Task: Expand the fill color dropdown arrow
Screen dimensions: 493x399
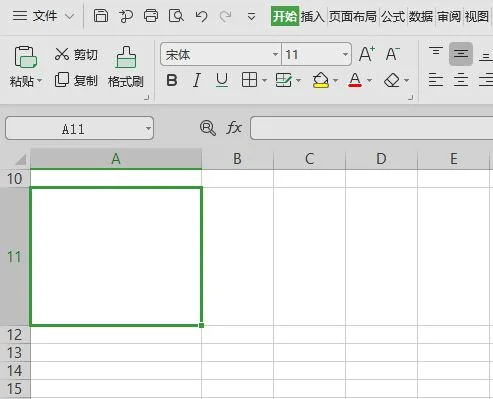Action: [x=336, y=80]
